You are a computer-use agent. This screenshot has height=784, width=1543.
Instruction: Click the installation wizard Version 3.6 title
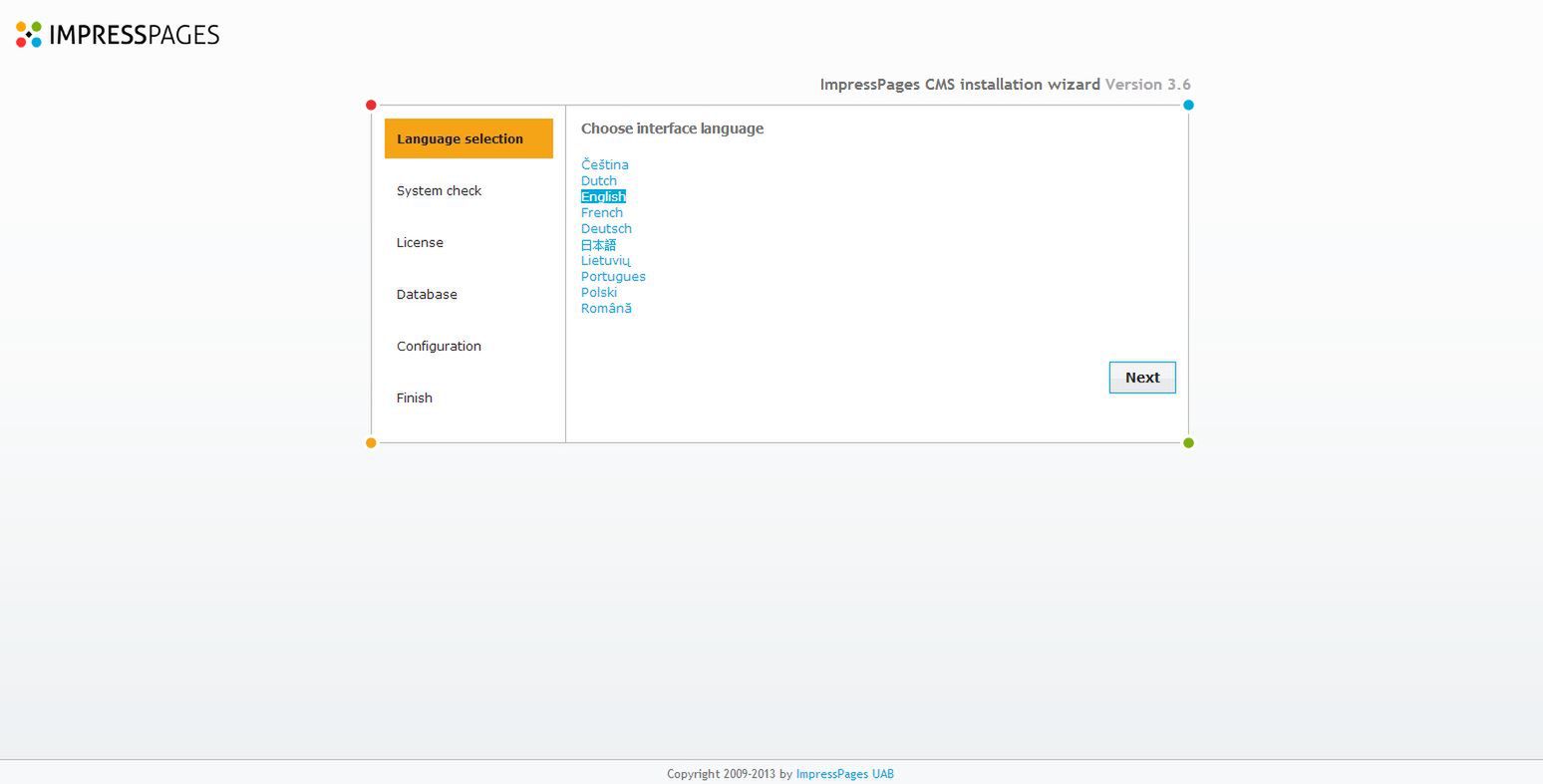pos(1005,85)
